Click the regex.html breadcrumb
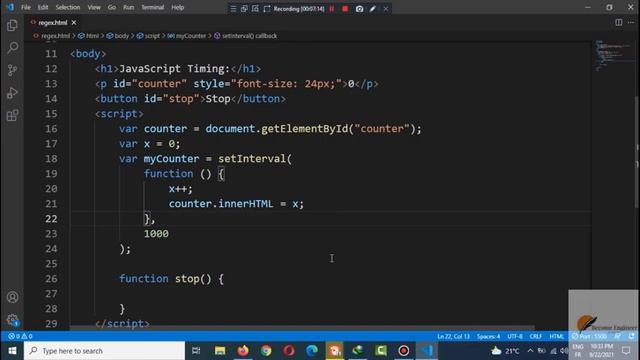The width and height of the screenshot is (640, 360). [x=56, y=36]
